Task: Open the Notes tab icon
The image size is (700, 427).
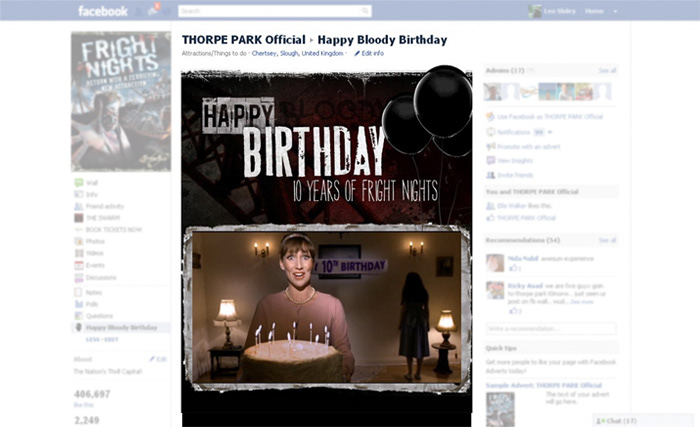Action: click(79, 292)
